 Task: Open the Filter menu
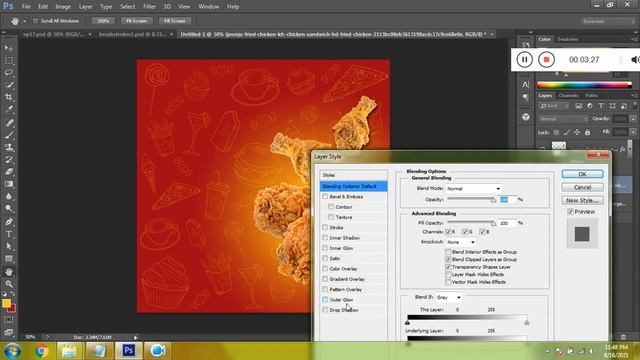(149, 7)
